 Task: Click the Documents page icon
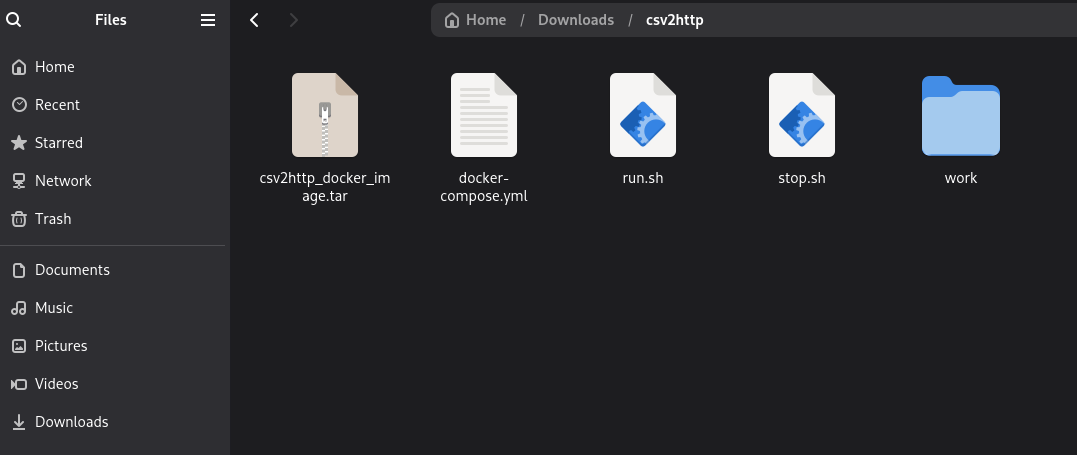(x=19, y=270)
